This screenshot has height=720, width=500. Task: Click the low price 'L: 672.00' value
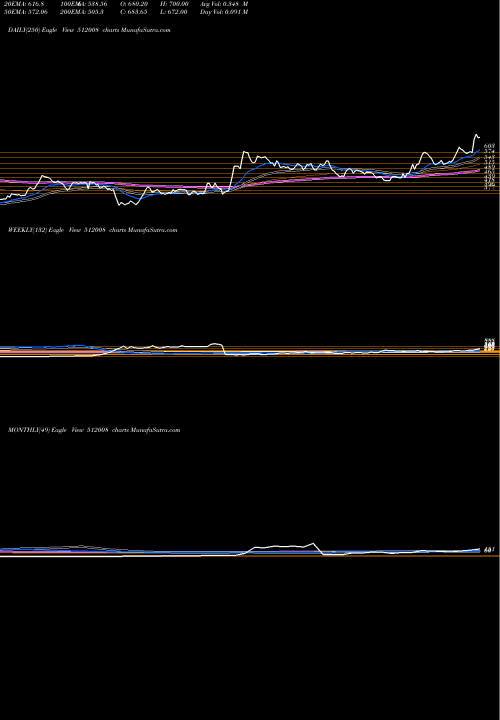click(x=174, y=12)
